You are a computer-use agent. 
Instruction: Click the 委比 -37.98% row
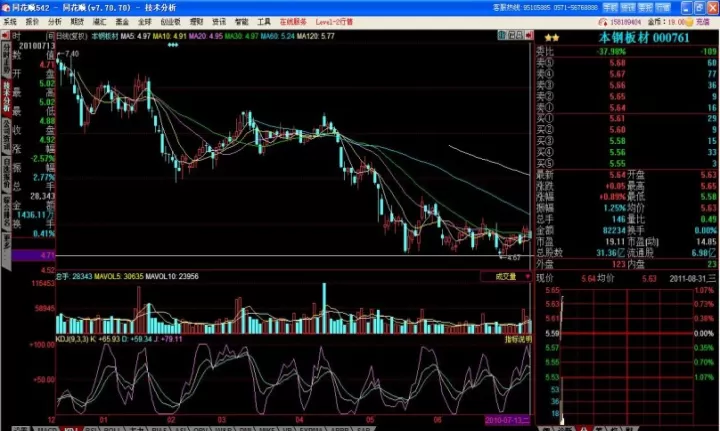(626, 51)
